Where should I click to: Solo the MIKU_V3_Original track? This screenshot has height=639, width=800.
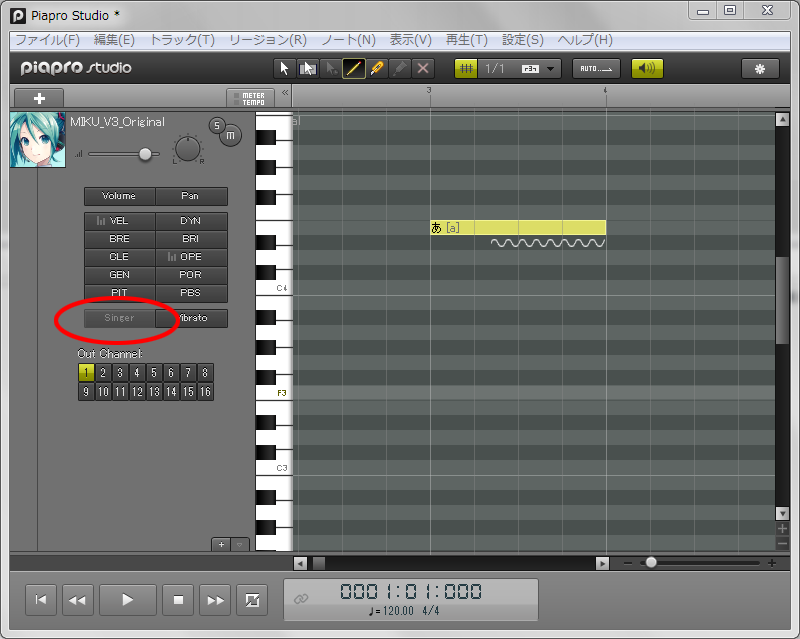click(217, 126)
